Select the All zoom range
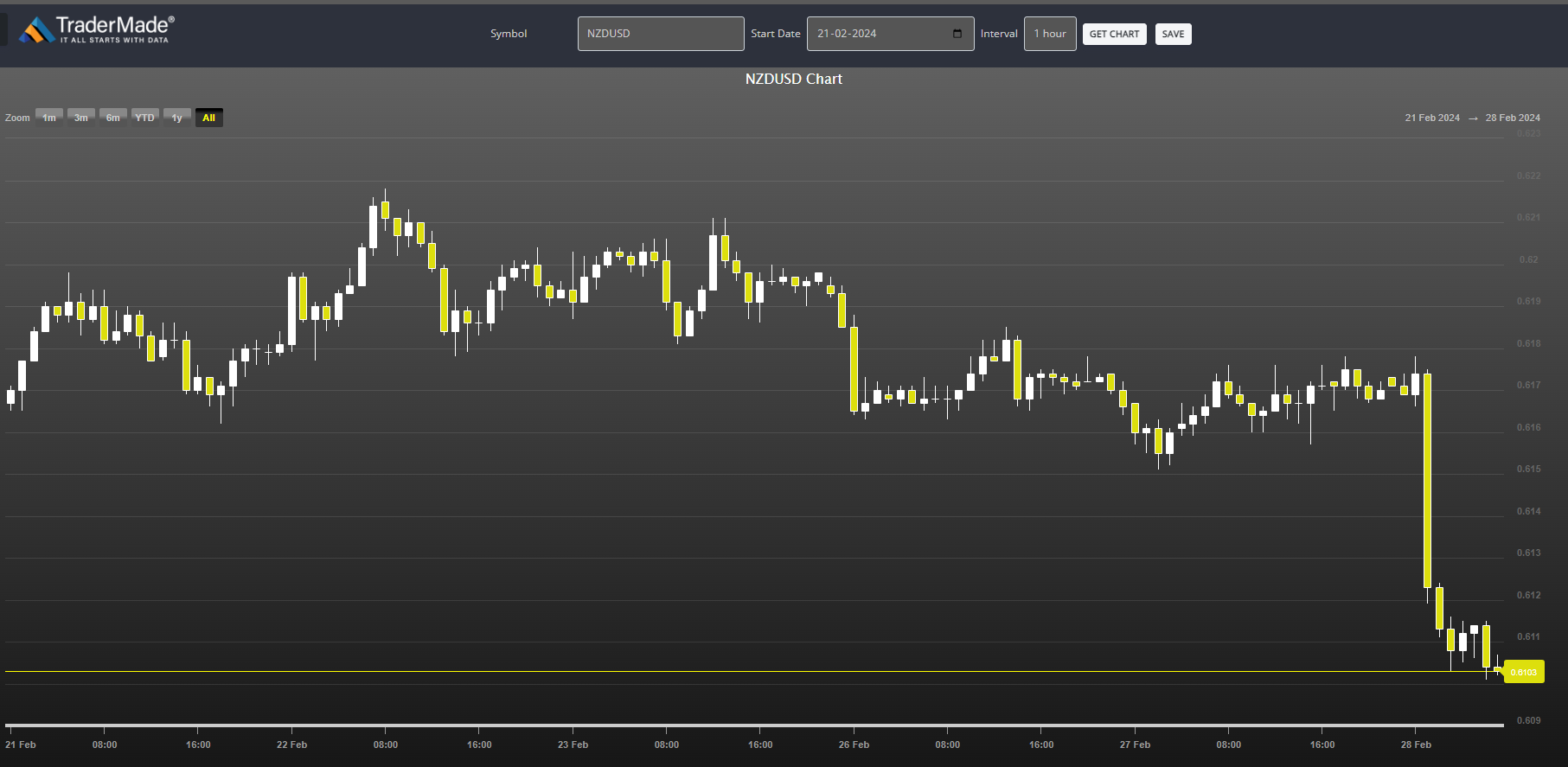This screenshot has height=767, width=1568. click(209, 118)
